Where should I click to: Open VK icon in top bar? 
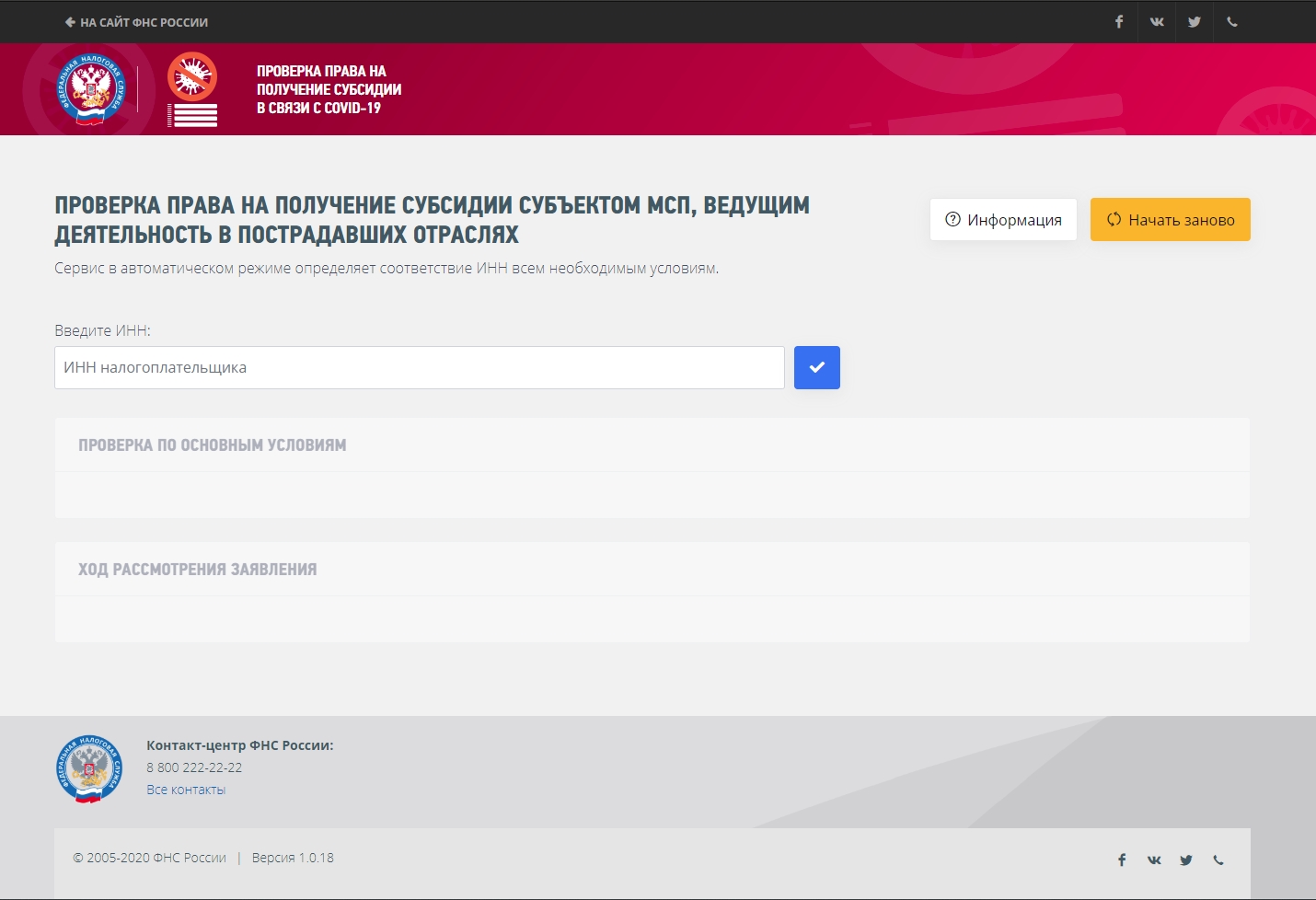[1157, 22]
